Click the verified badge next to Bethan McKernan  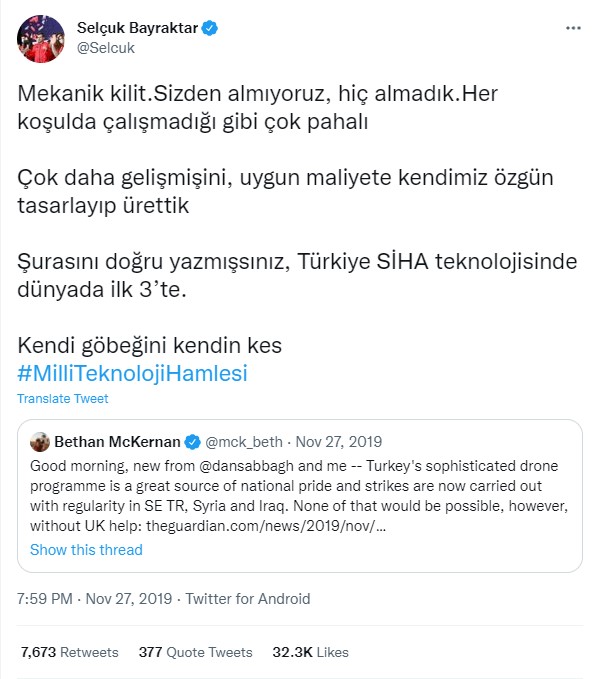coord(192,442)
